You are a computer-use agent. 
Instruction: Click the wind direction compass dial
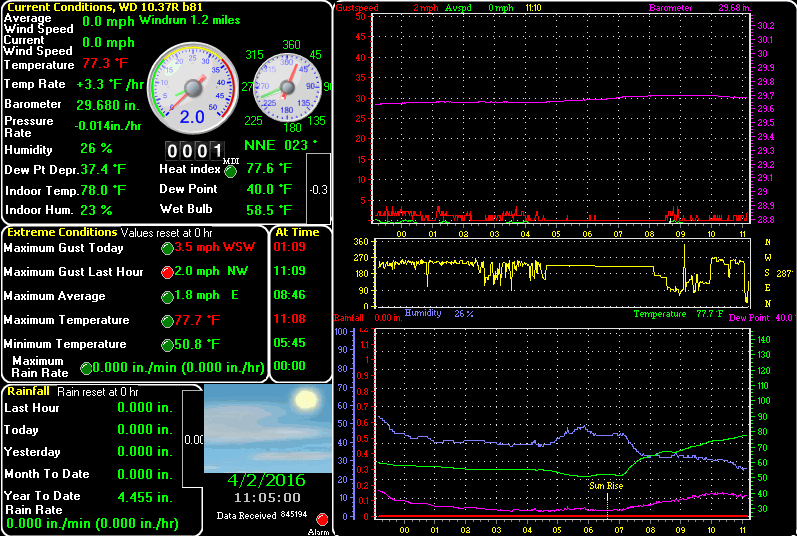[287, 89]
